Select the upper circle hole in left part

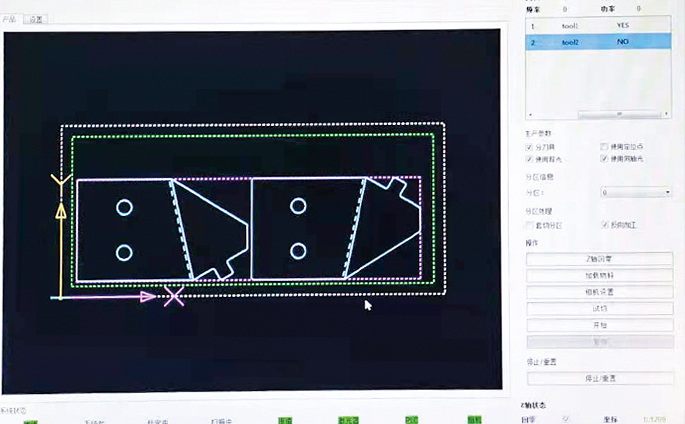point(124,208)
